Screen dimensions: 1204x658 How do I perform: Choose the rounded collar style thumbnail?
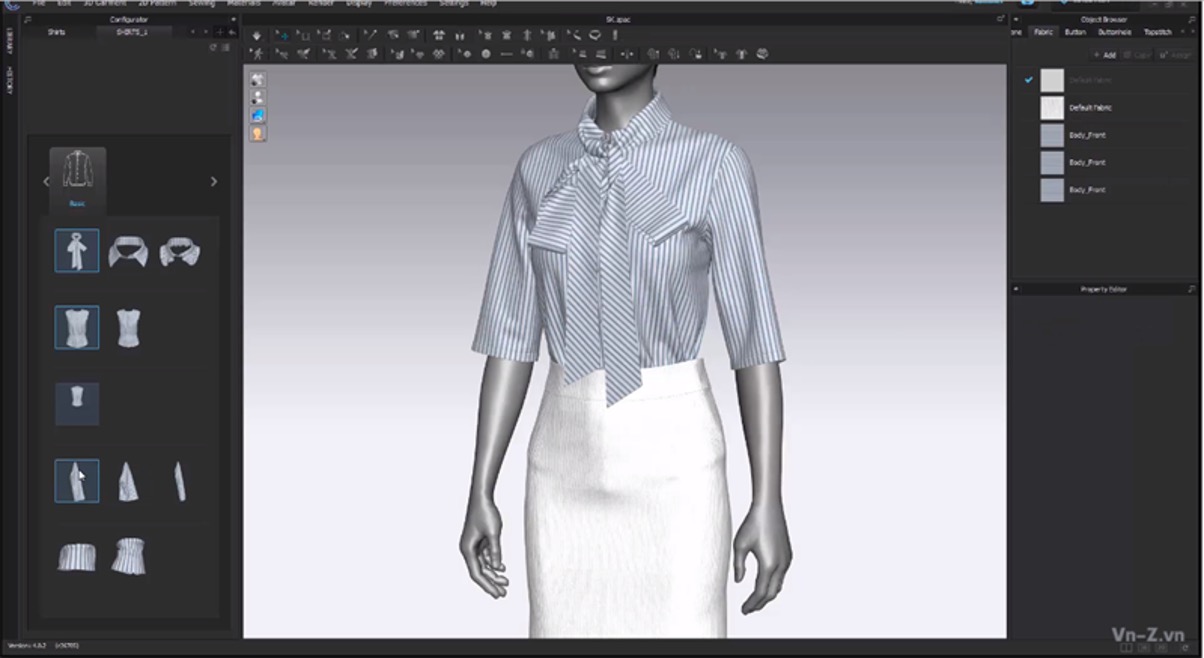point(179,251)
